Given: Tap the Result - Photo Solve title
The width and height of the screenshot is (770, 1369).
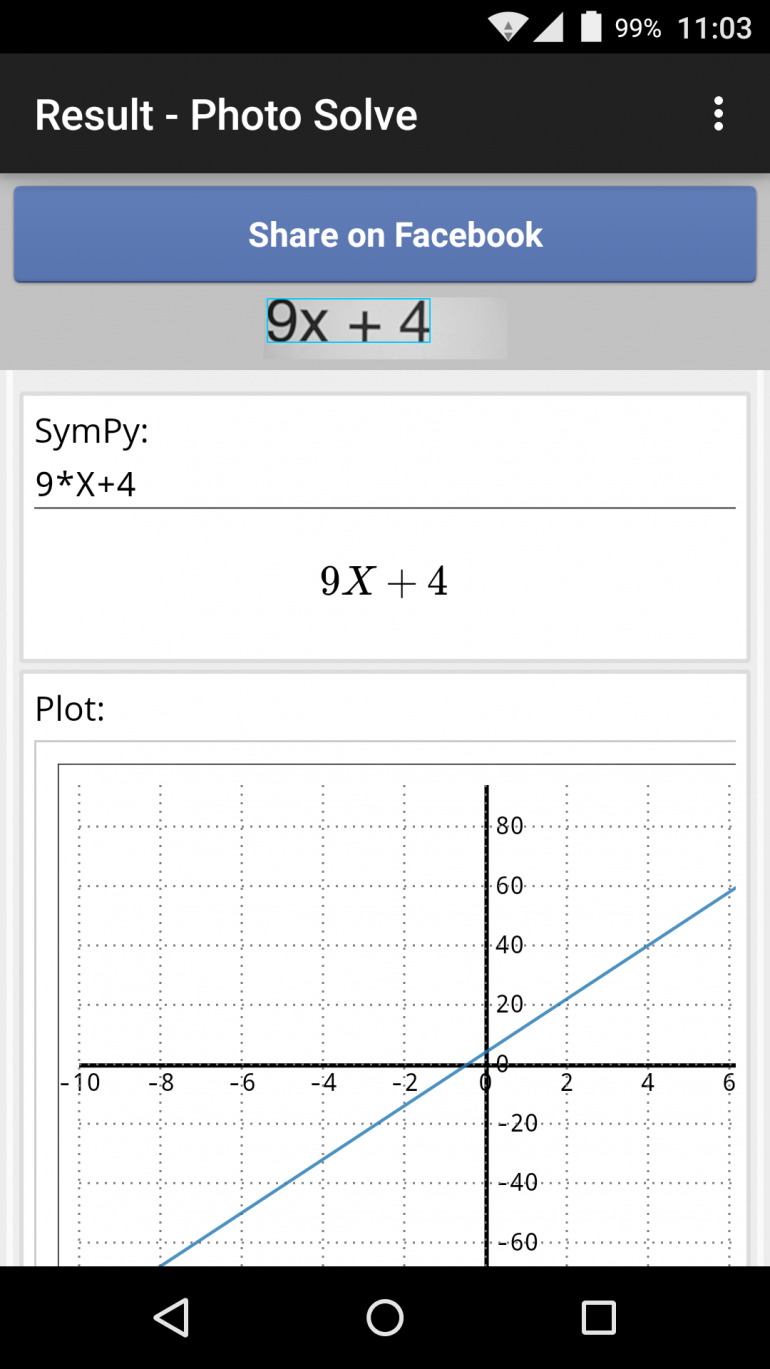Looking at the screenshot, I should [x=225, y=114].
